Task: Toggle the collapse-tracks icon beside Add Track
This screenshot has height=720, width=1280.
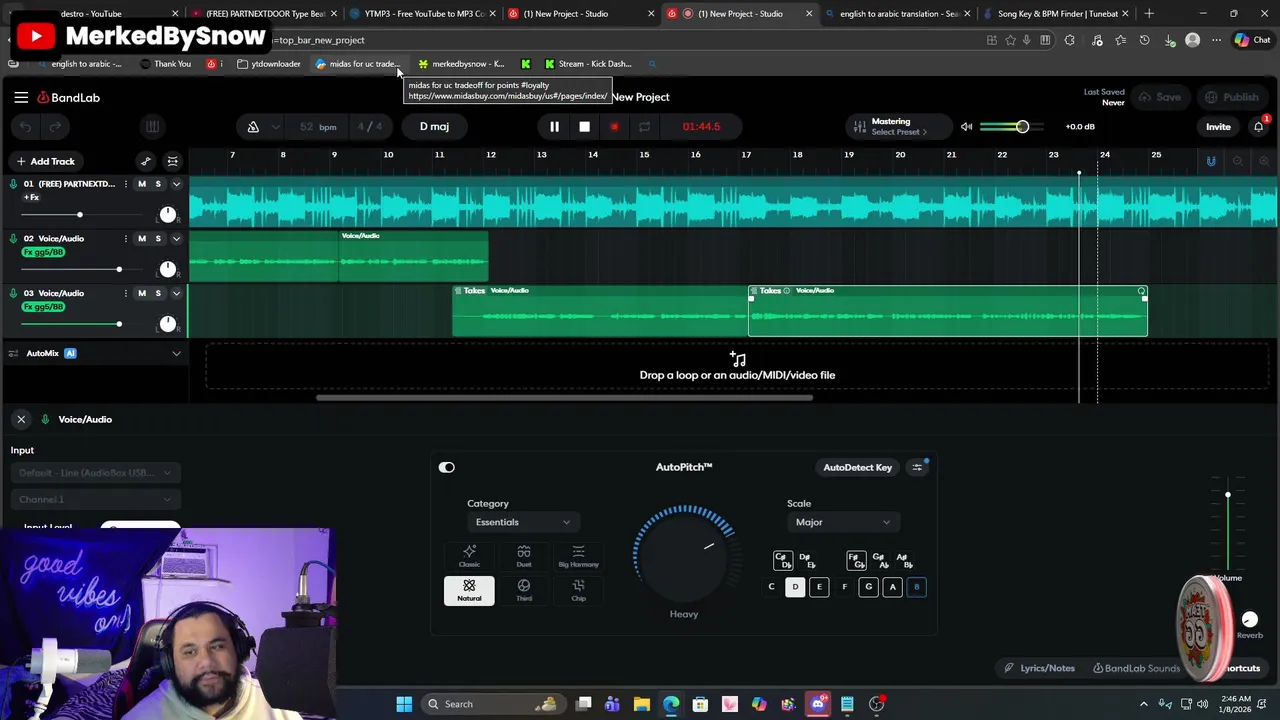Action: (x=173, y=161)
